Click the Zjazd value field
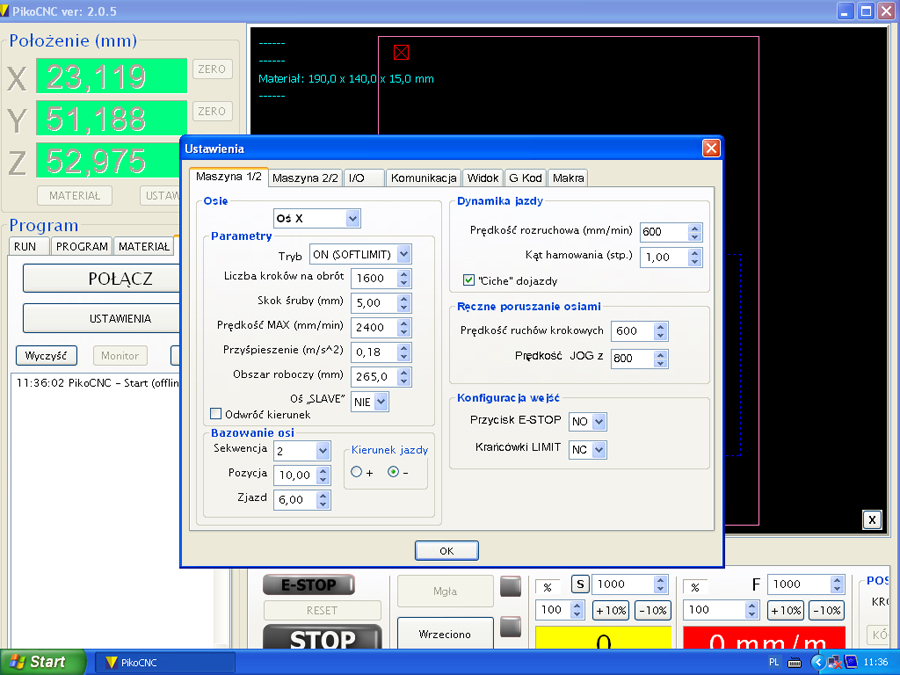 click(296, 500)
